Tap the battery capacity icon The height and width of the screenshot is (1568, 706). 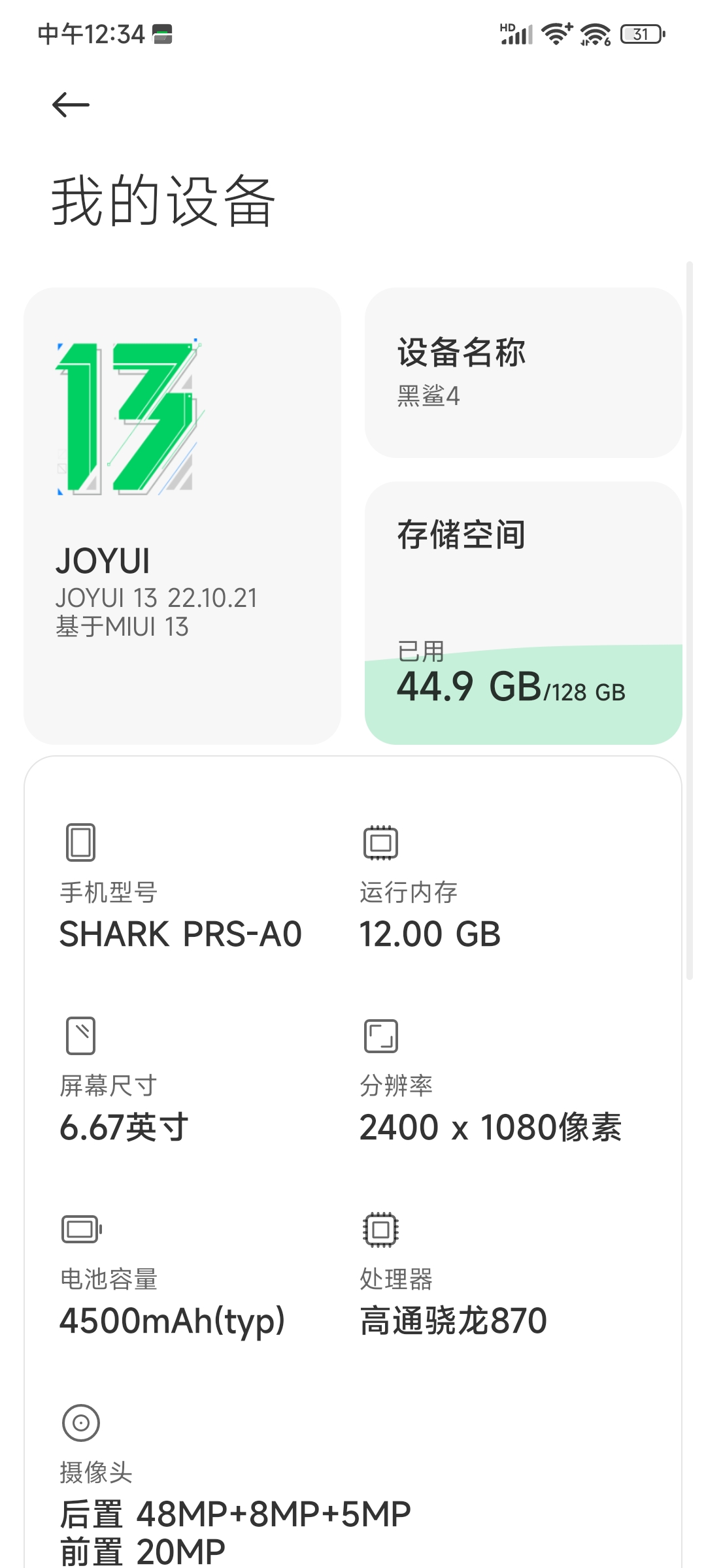click(82, 1229)
